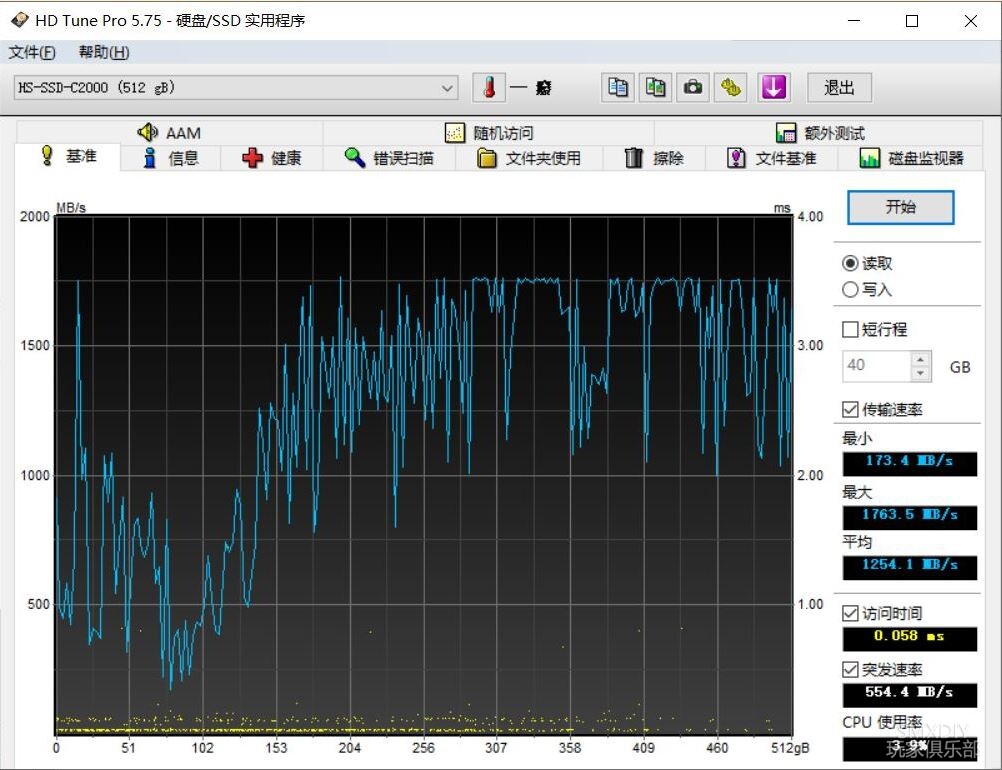
Task: Minimize the HD Tune Pro window
Action: [854, 20]
